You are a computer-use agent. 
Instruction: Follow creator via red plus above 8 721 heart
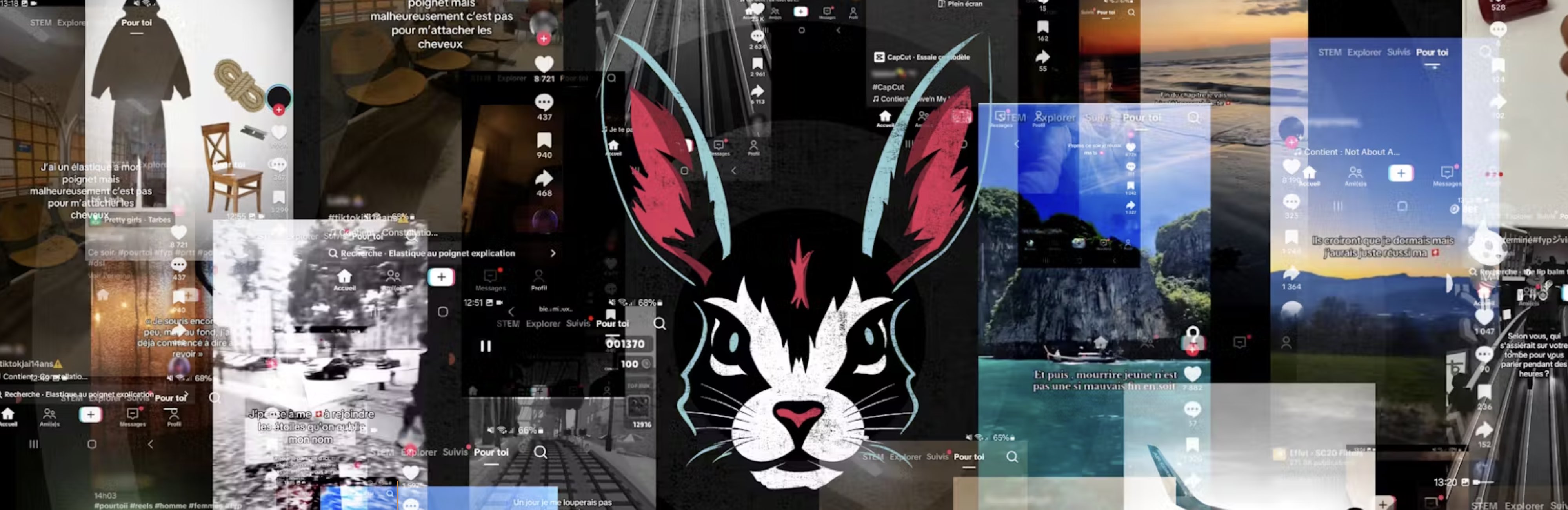[x=544, y=39]
